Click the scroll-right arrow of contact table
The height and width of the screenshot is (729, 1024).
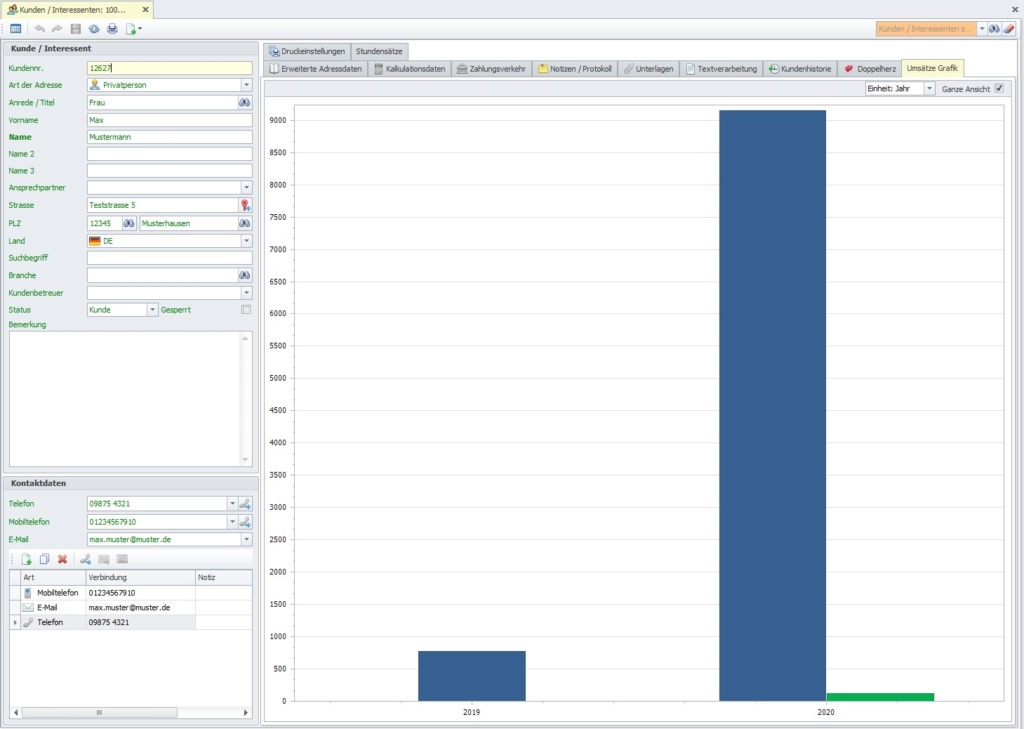[246, 712]
